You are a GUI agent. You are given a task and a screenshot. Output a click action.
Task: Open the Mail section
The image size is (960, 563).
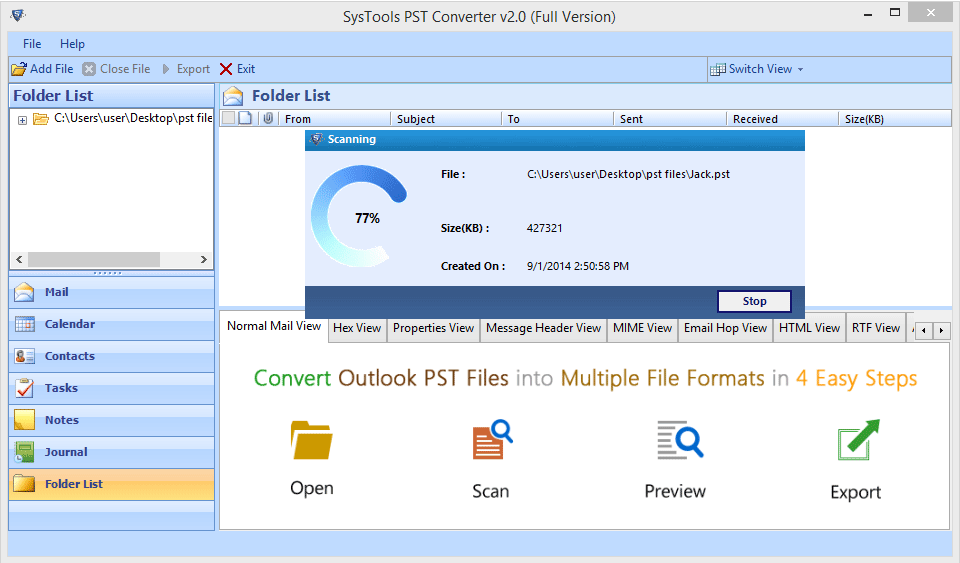[111, 293]
